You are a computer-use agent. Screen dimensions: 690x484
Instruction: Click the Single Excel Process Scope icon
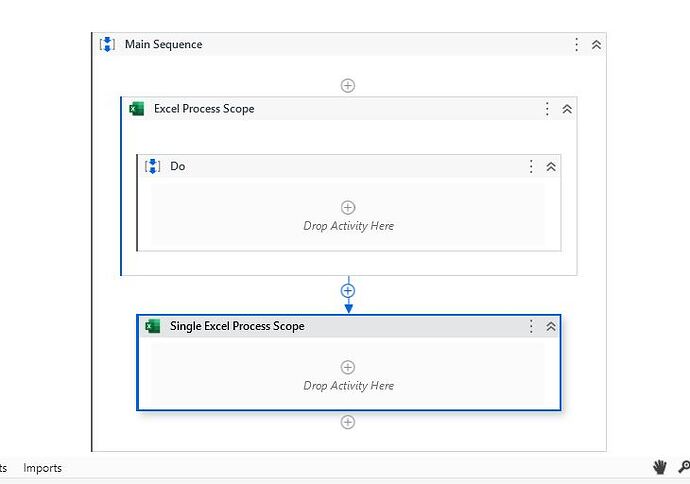153,326
